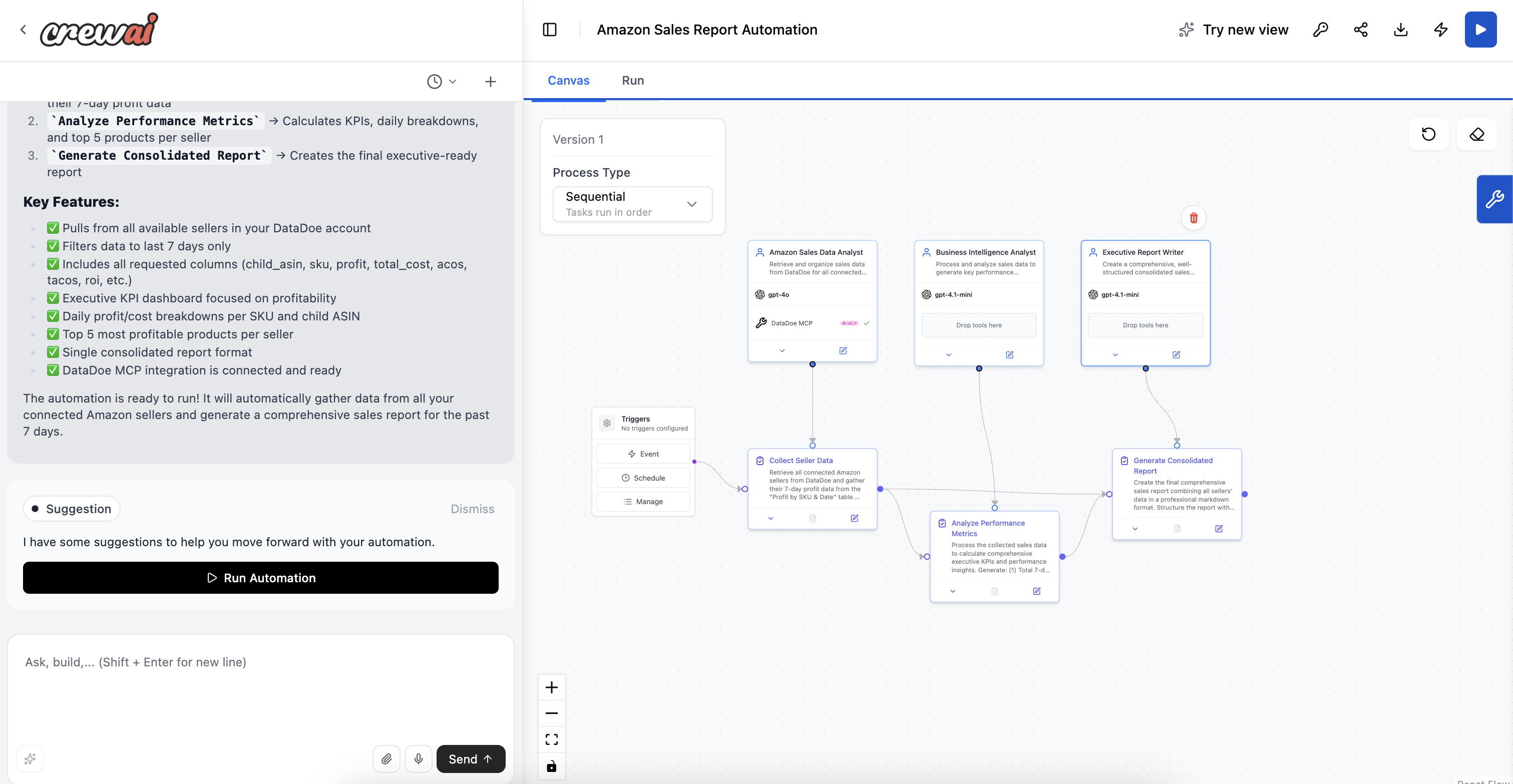The image size is (1513, 784).
Task: Delete selected agent with red trash icon
Action: [1194, 218]
